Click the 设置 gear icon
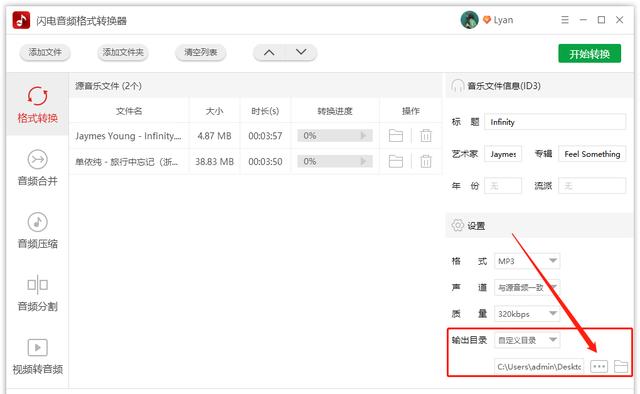 point(458,225)
